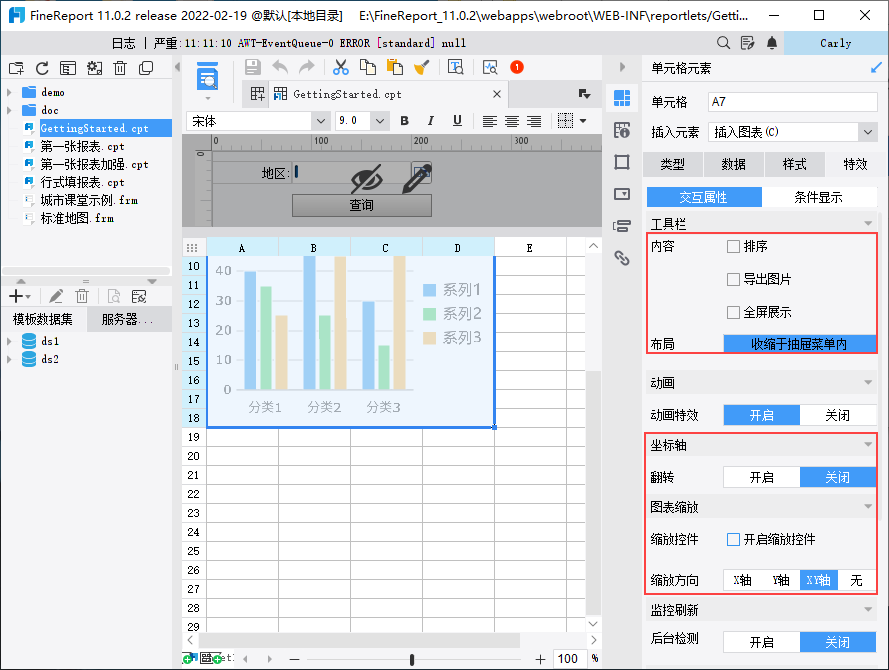Viewport: 889px width, 670px height.
Task: Set 后台检测 to 开启
Action: [x=761, y=642]
